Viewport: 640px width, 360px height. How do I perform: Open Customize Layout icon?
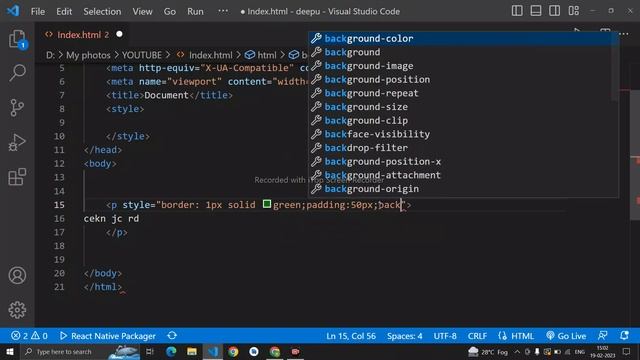click(573, 11)
